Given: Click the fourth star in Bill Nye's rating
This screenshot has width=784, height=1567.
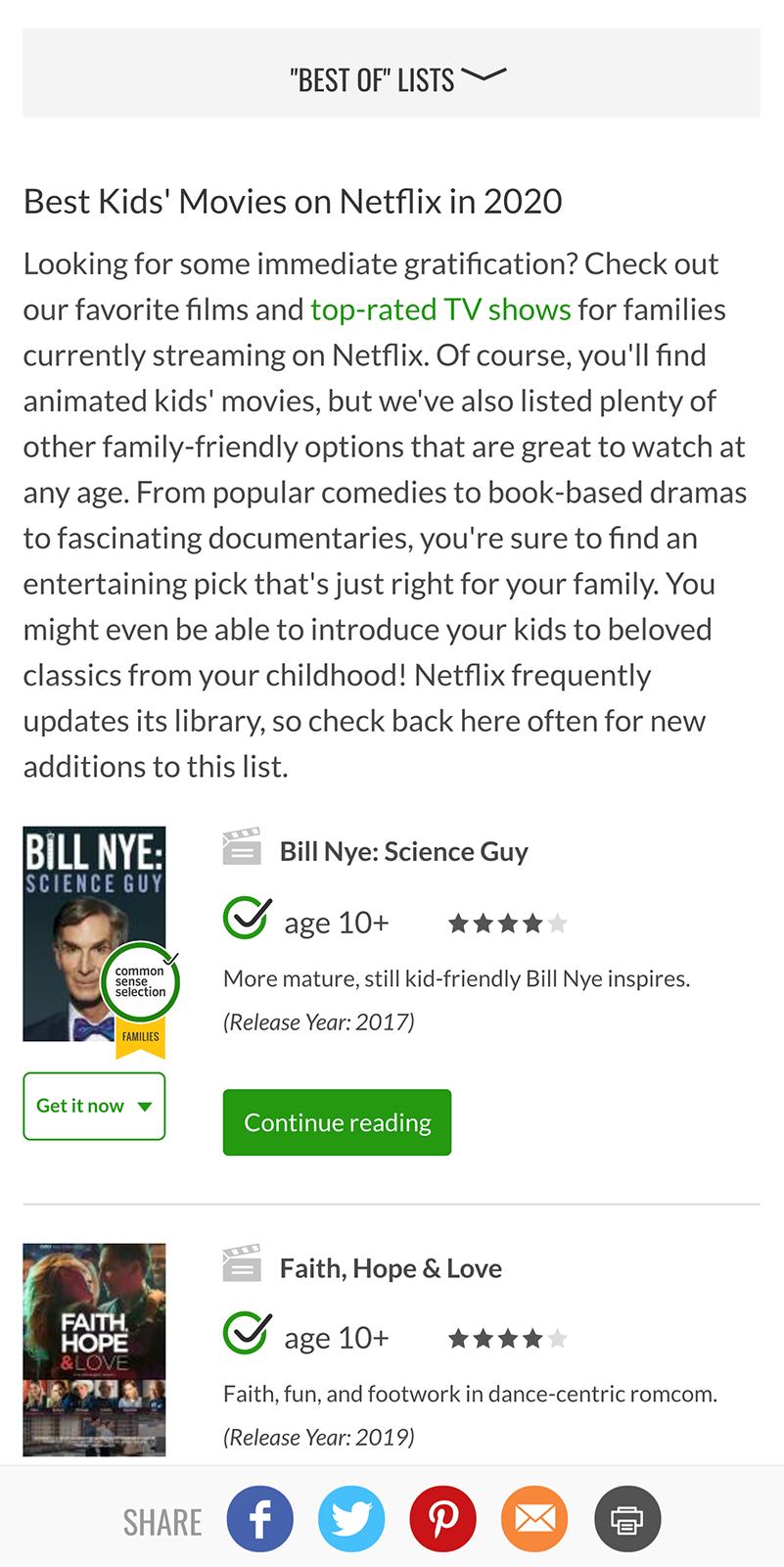Looking at the screenshot, I should pos(533,922).
